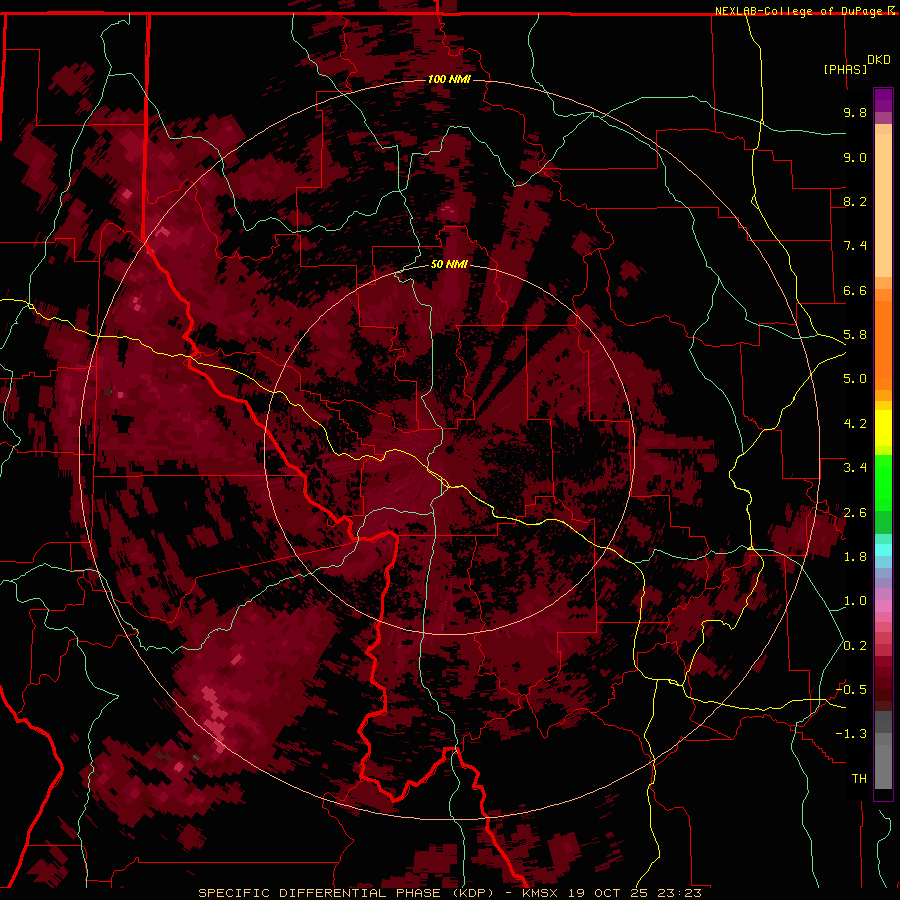Pick the pink segment beside 1.0

883,606
